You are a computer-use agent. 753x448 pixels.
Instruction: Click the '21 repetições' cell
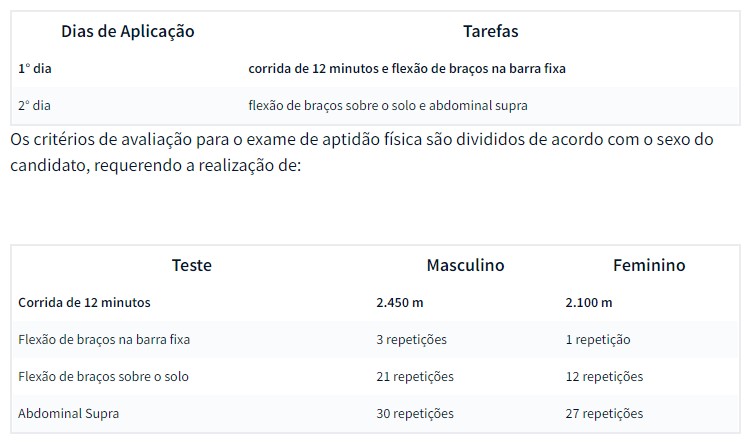coord(415,376)
